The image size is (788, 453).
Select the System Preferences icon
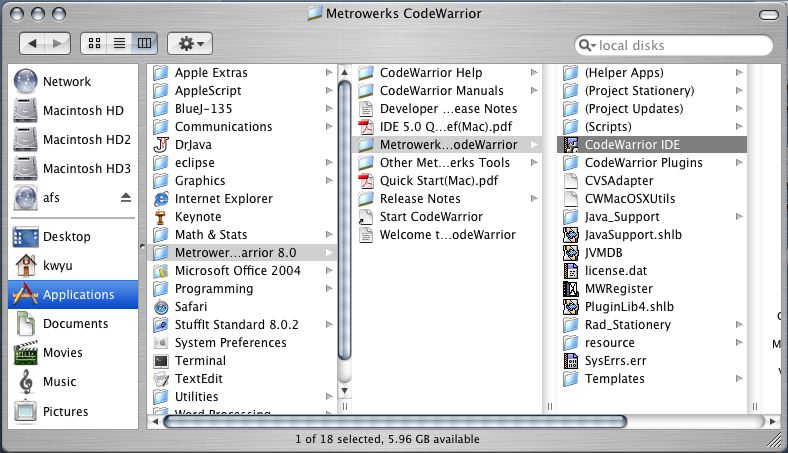161,343
